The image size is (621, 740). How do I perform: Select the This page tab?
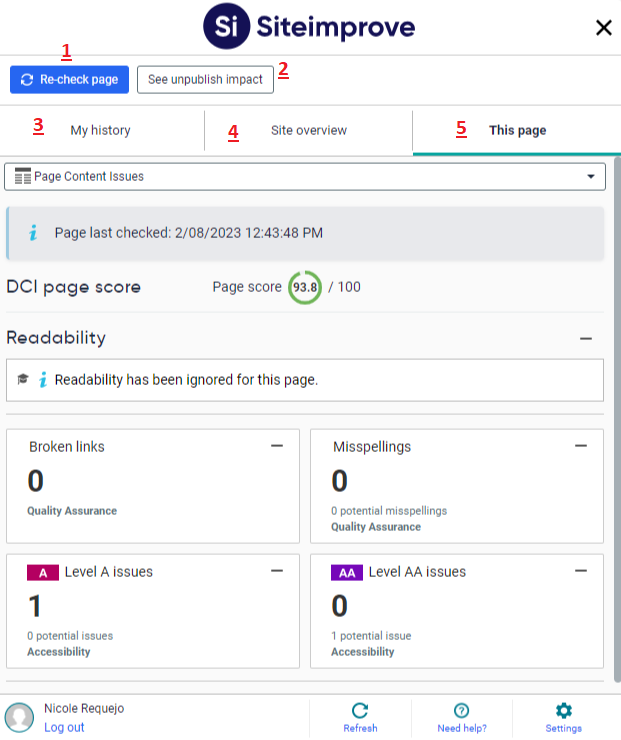[517, 130]
